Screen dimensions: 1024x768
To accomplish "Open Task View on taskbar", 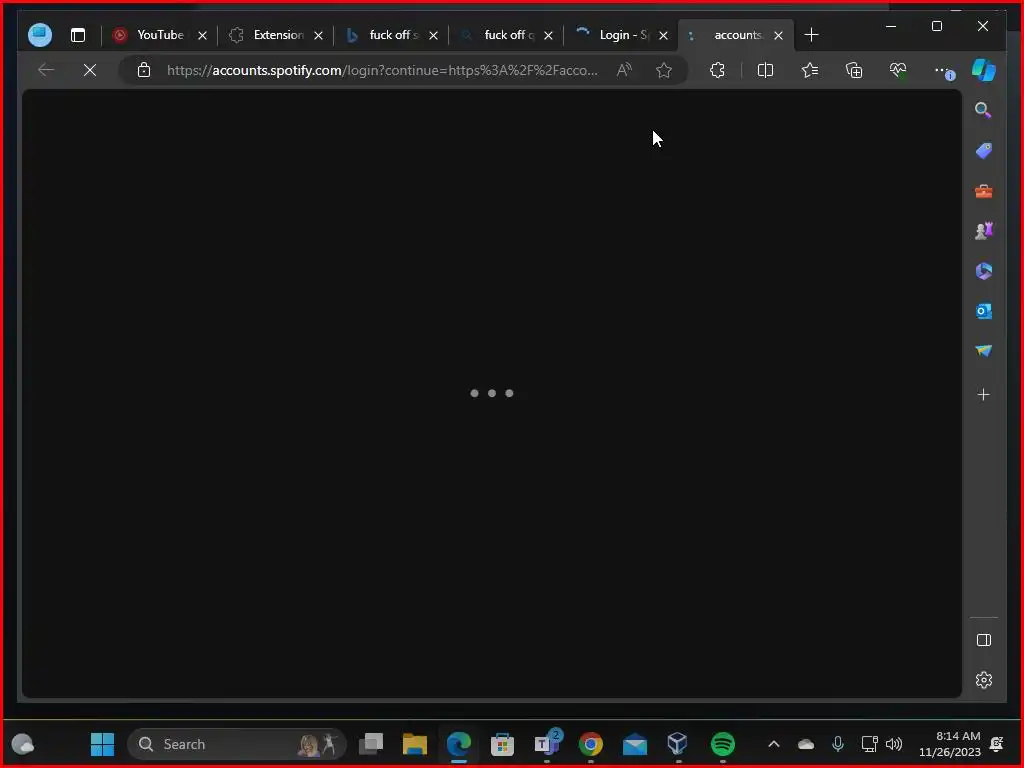I will pos(371,744).
